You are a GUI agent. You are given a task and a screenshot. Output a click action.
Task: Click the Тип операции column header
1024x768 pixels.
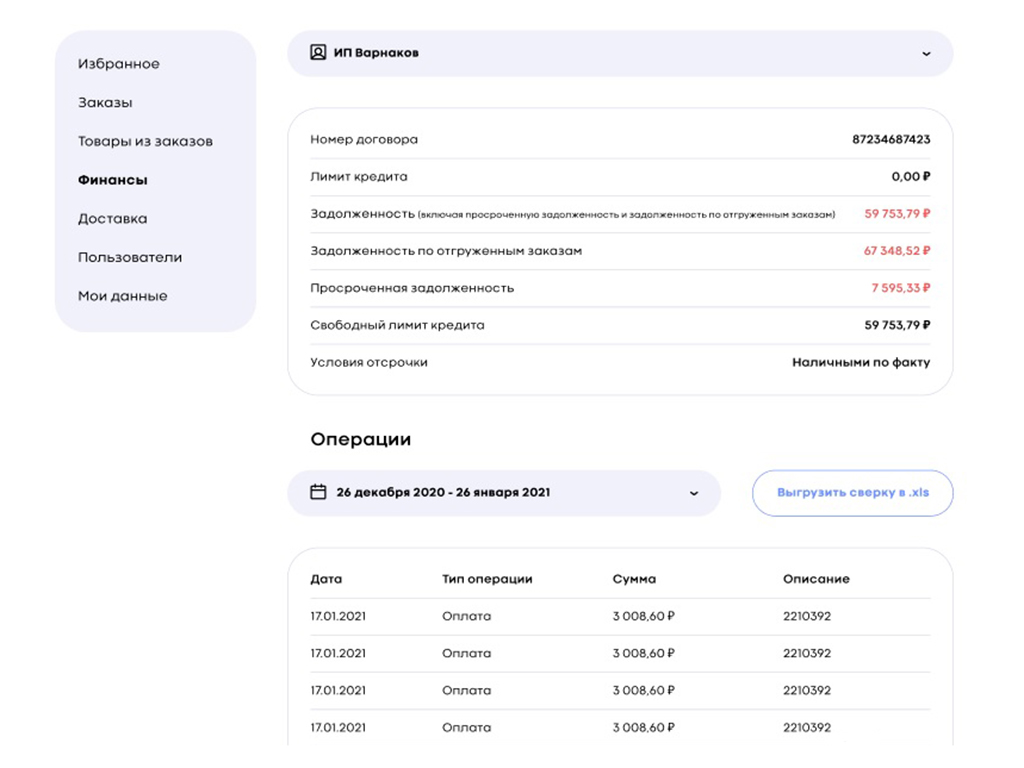pyautogui.click(x=487, y=579)
